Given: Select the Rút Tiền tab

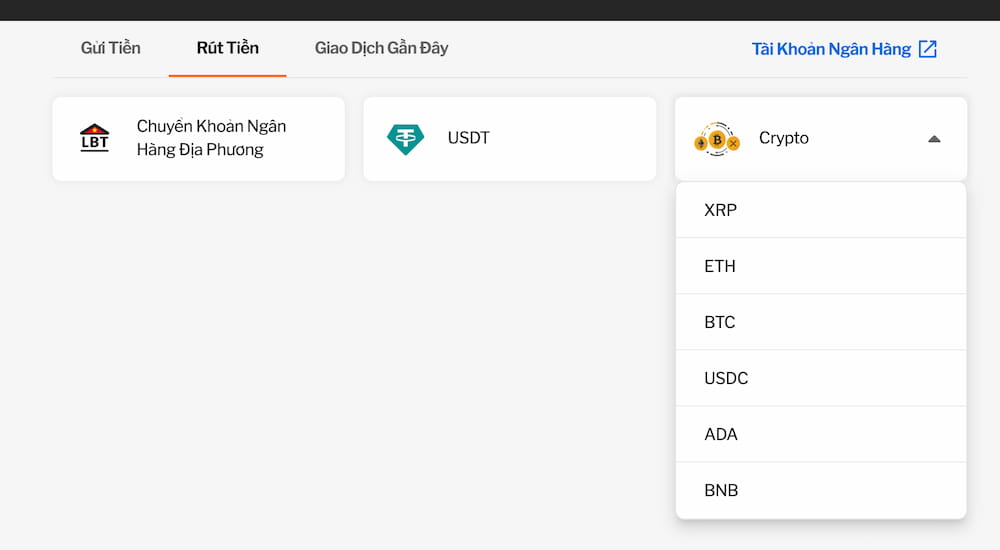Looking at the screenshot, I should pos(227,48).
